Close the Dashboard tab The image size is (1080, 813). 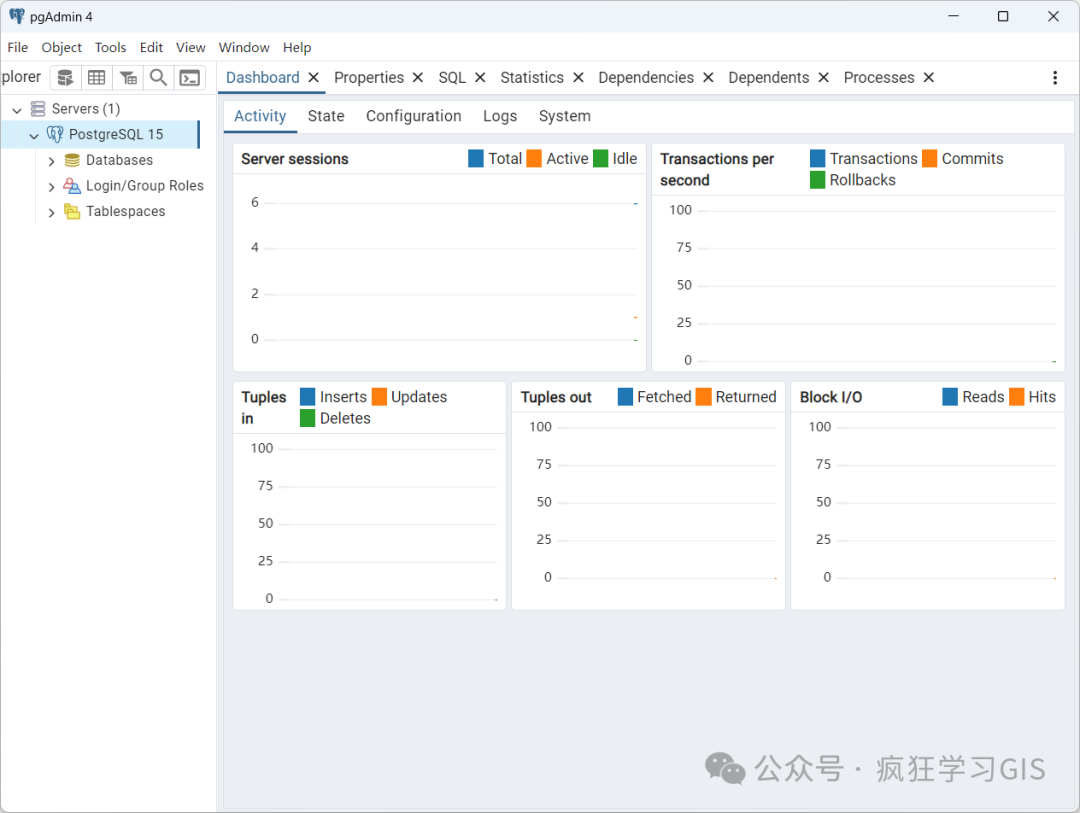coord(313,77)
